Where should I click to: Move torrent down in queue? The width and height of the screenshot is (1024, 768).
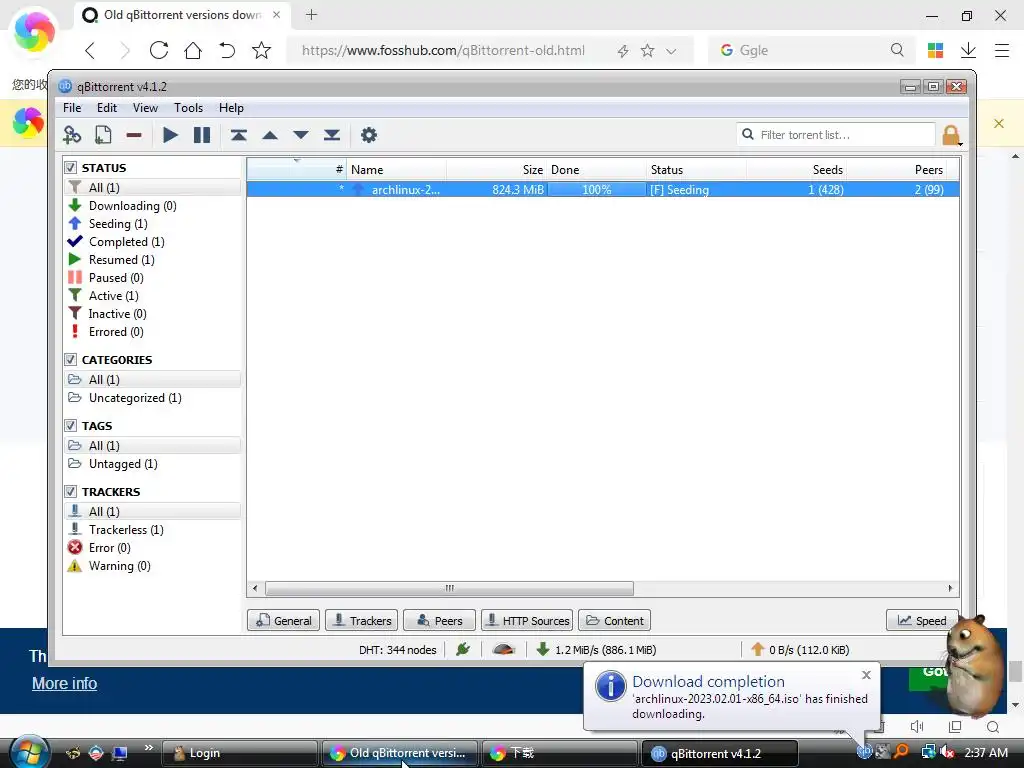click(x=300, y=135)
